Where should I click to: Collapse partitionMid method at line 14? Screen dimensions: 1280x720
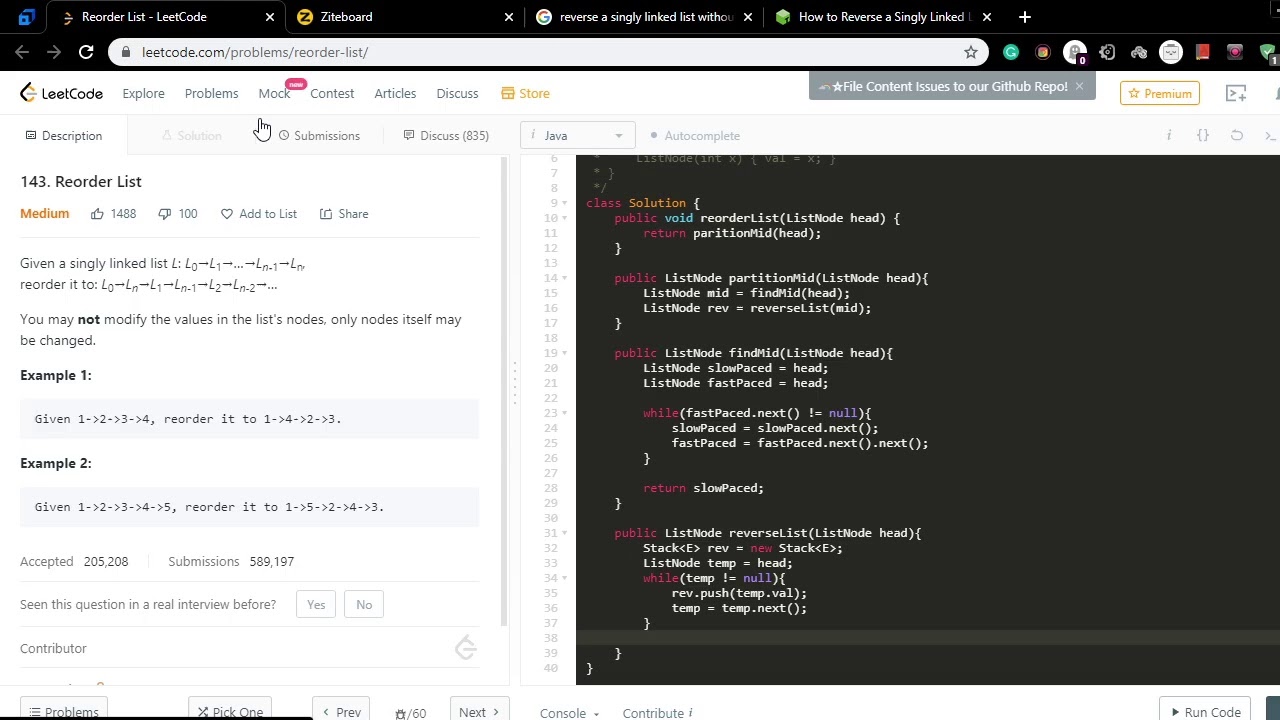coord(566,278)
